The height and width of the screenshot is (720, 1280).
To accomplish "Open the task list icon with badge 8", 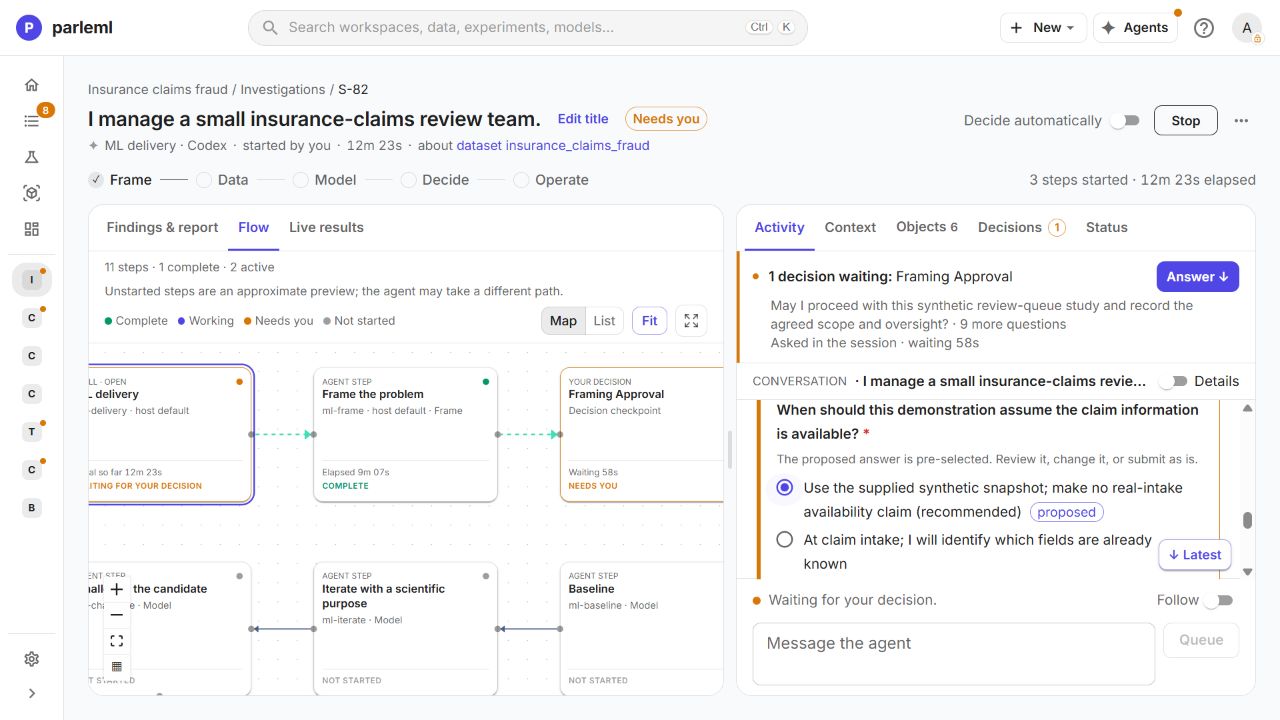I will point(31,121).
